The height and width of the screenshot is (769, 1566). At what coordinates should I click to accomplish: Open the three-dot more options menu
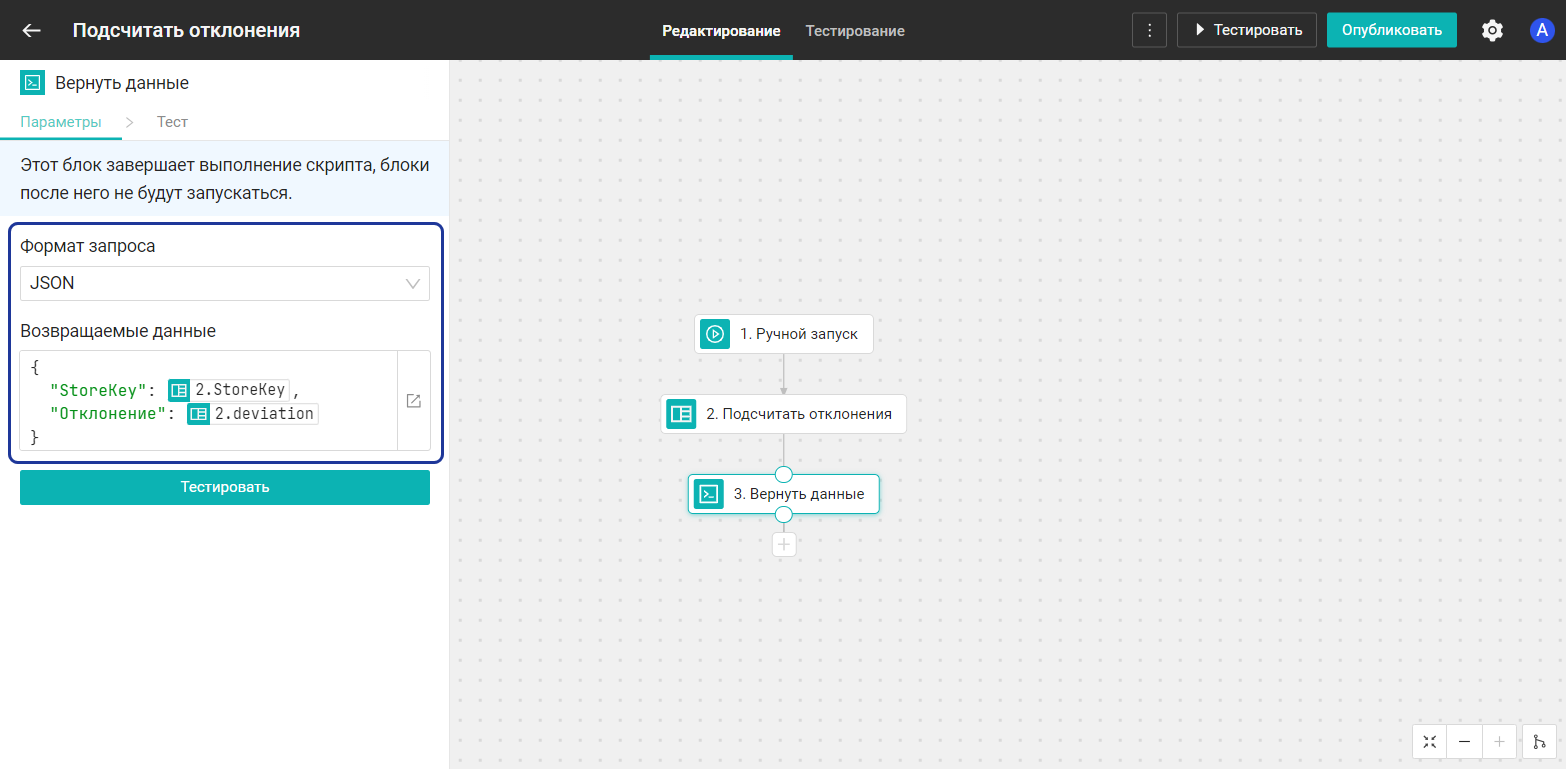click(x=1149, y=30)
